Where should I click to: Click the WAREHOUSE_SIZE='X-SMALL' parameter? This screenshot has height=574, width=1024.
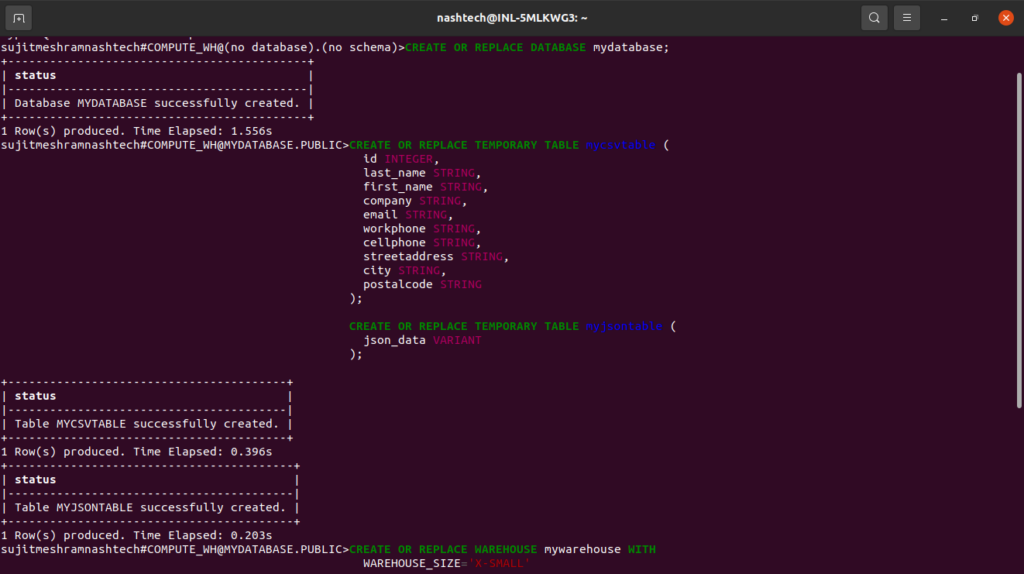[x=445, y=564]
